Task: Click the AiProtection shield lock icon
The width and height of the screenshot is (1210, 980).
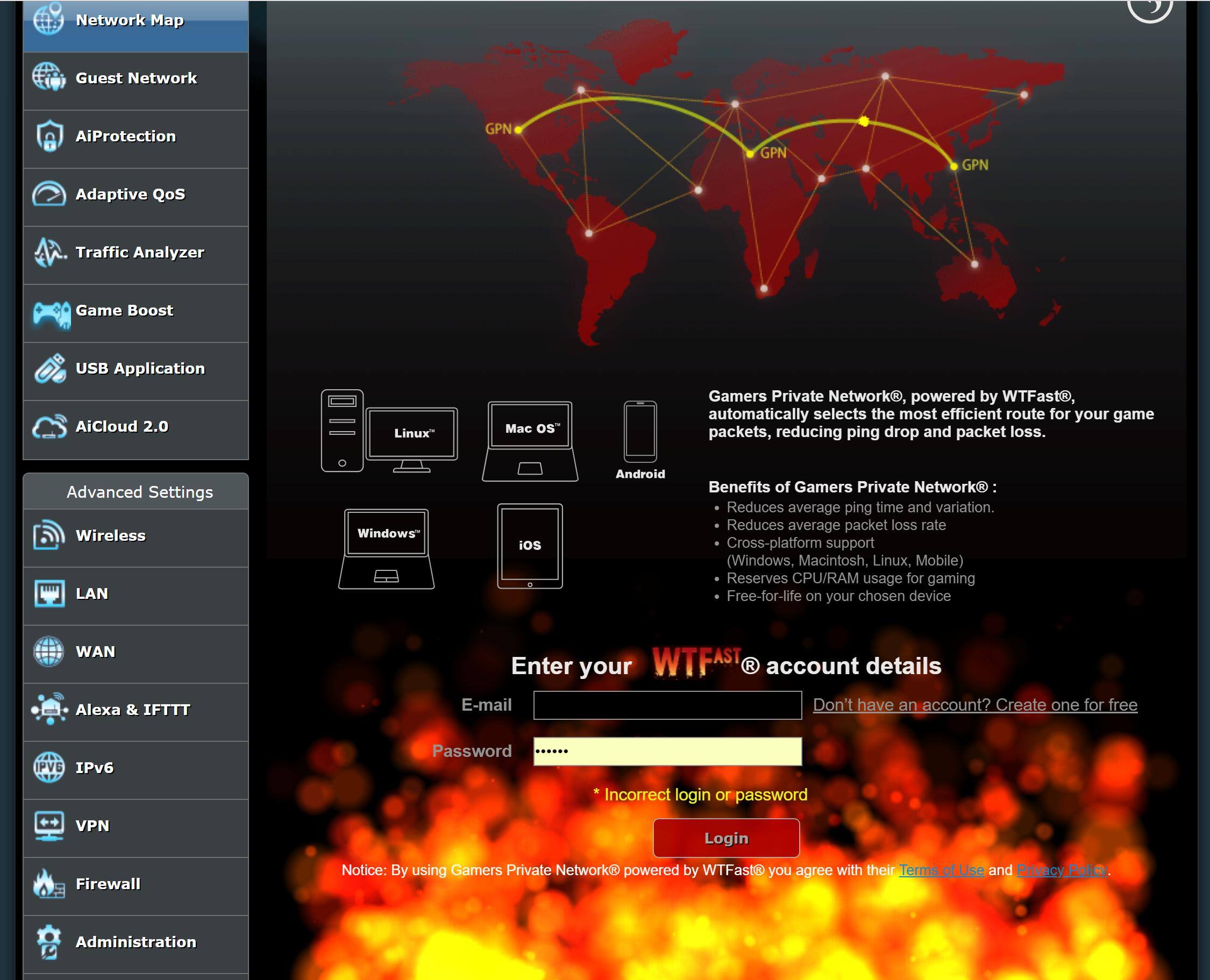Action: click(x=49, y=136)
